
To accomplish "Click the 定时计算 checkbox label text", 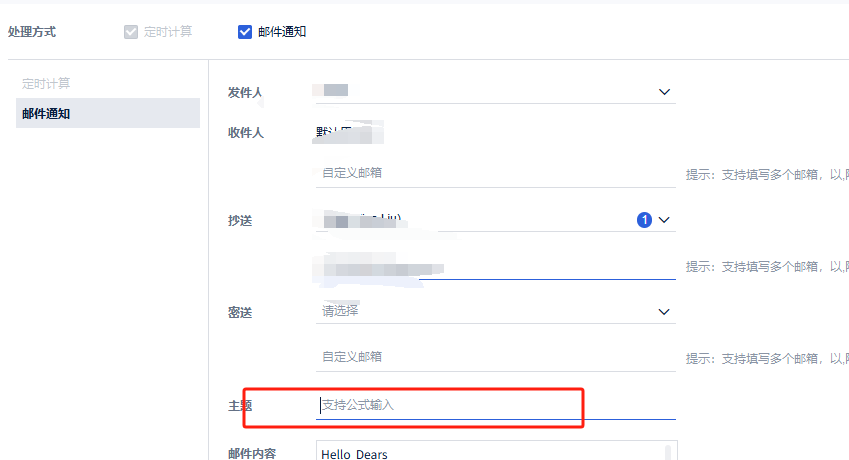I will click(x=168, y=31).
